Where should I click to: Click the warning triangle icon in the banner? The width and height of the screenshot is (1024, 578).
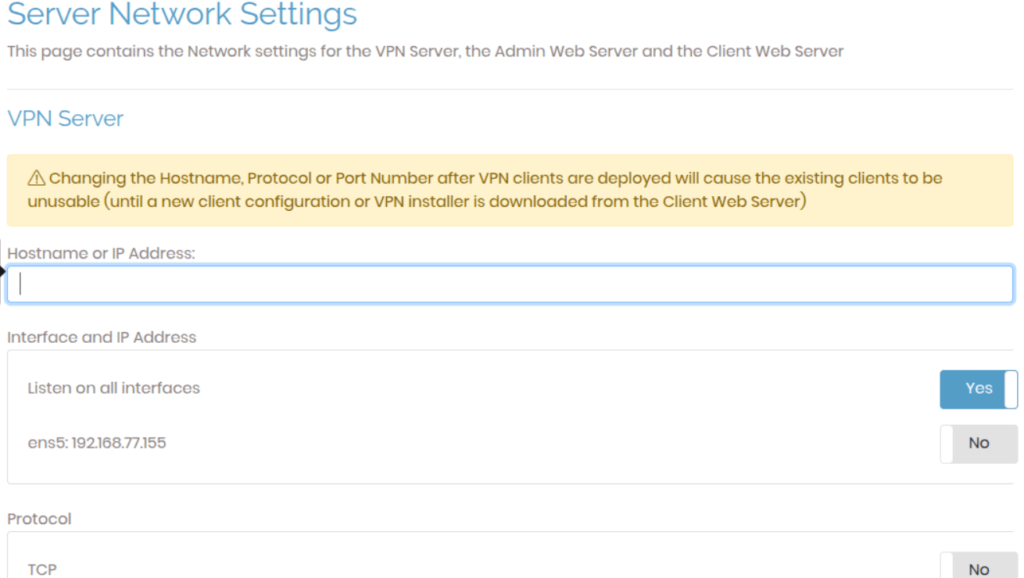[x=36, y=179]
